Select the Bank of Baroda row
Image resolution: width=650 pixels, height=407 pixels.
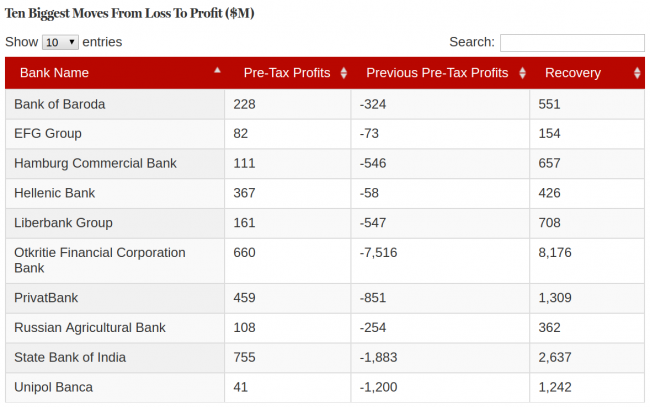pyautogui.click(x=60, y=104)
